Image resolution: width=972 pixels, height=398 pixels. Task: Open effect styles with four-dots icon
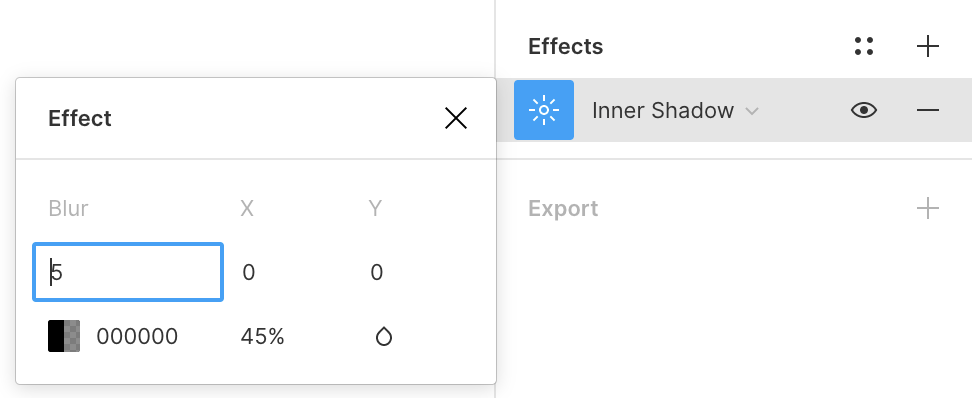(x=864, y=46)
